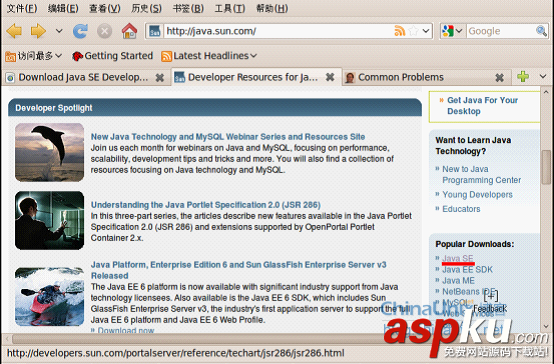Reload the current page

[81, 31]
